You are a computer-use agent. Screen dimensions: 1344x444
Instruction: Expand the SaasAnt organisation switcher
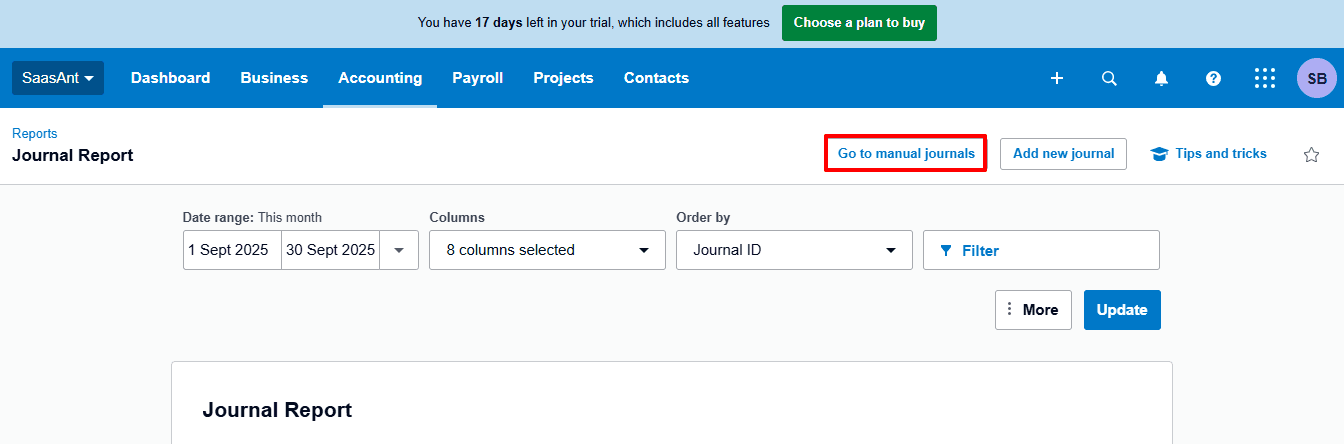coord(58,78)
